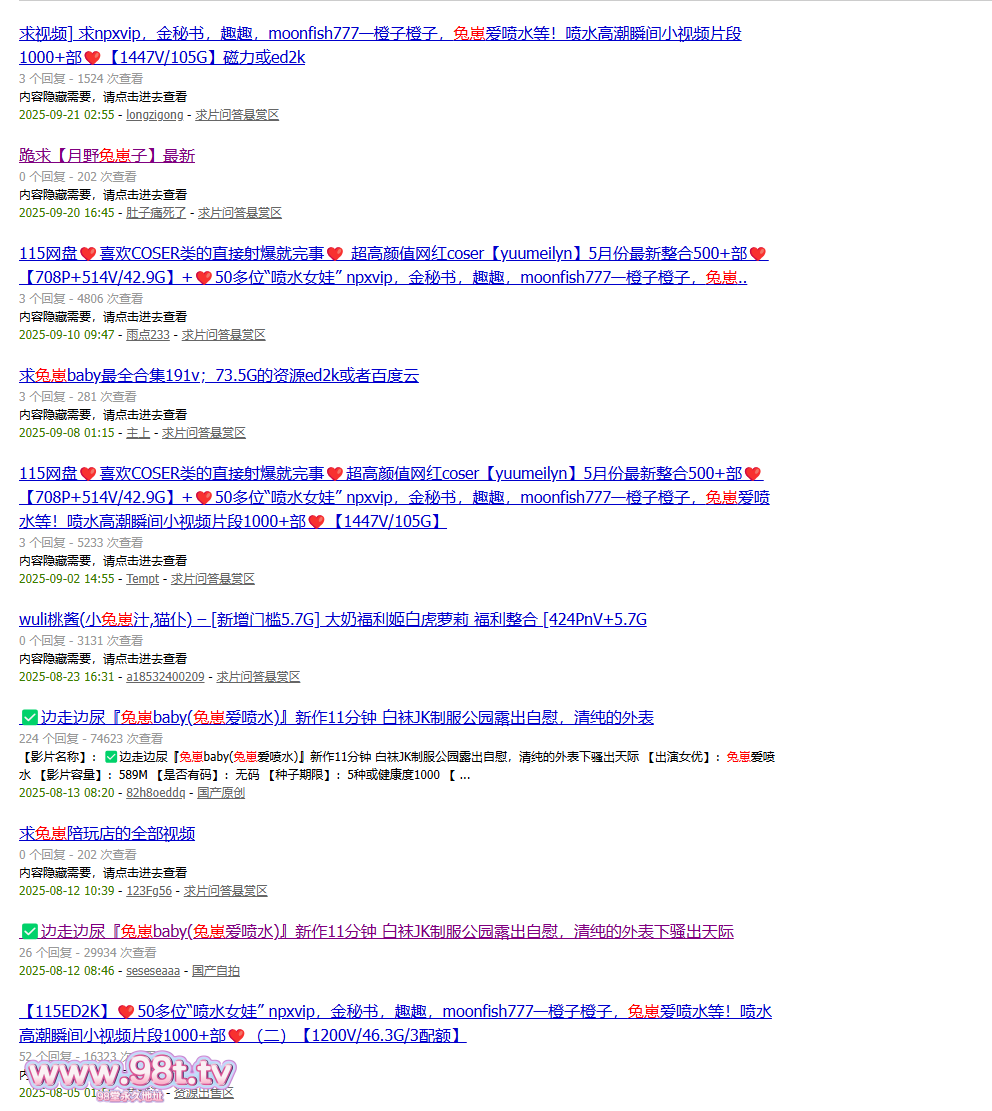Open the profile of user 主上
This screenshot has height=1111, width=992.
138,433
